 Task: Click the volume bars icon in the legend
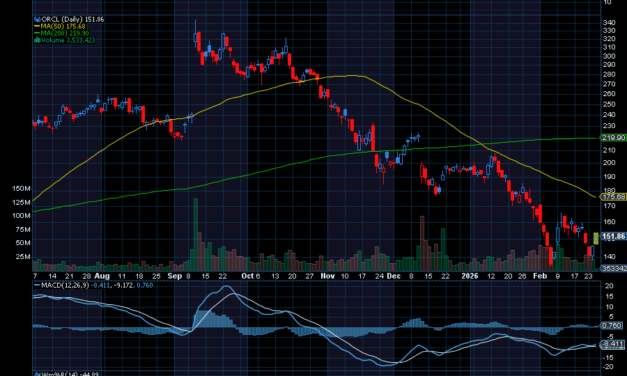click(38, 40)
